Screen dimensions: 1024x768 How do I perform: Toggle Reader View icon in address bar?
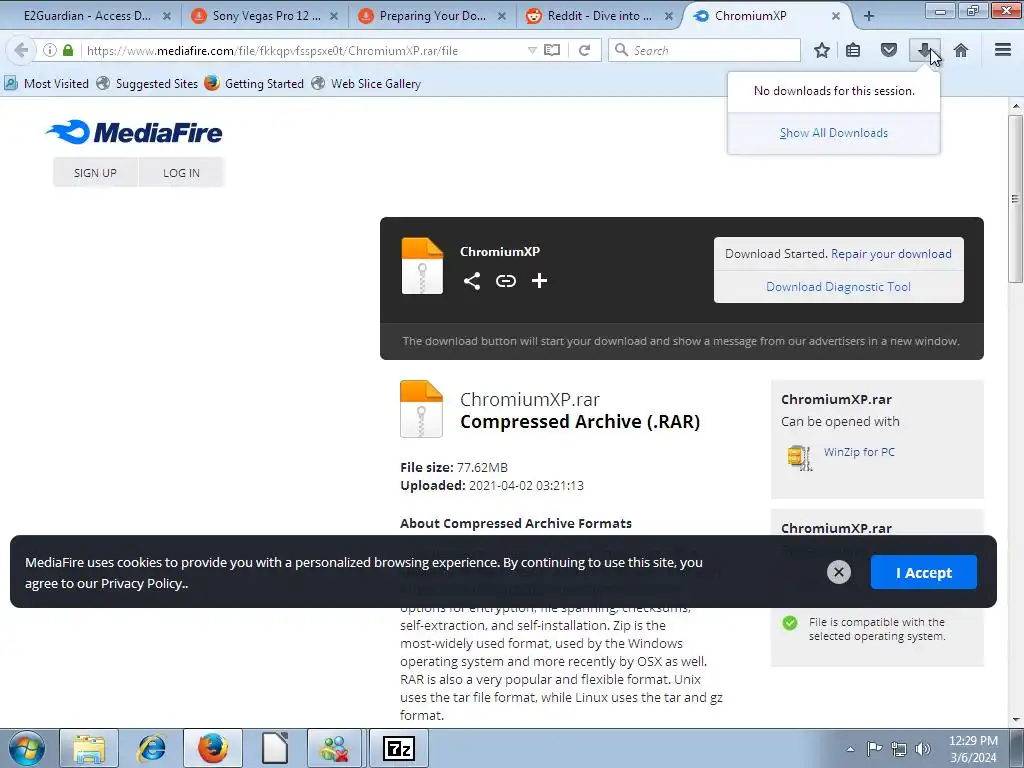point(552,50)
